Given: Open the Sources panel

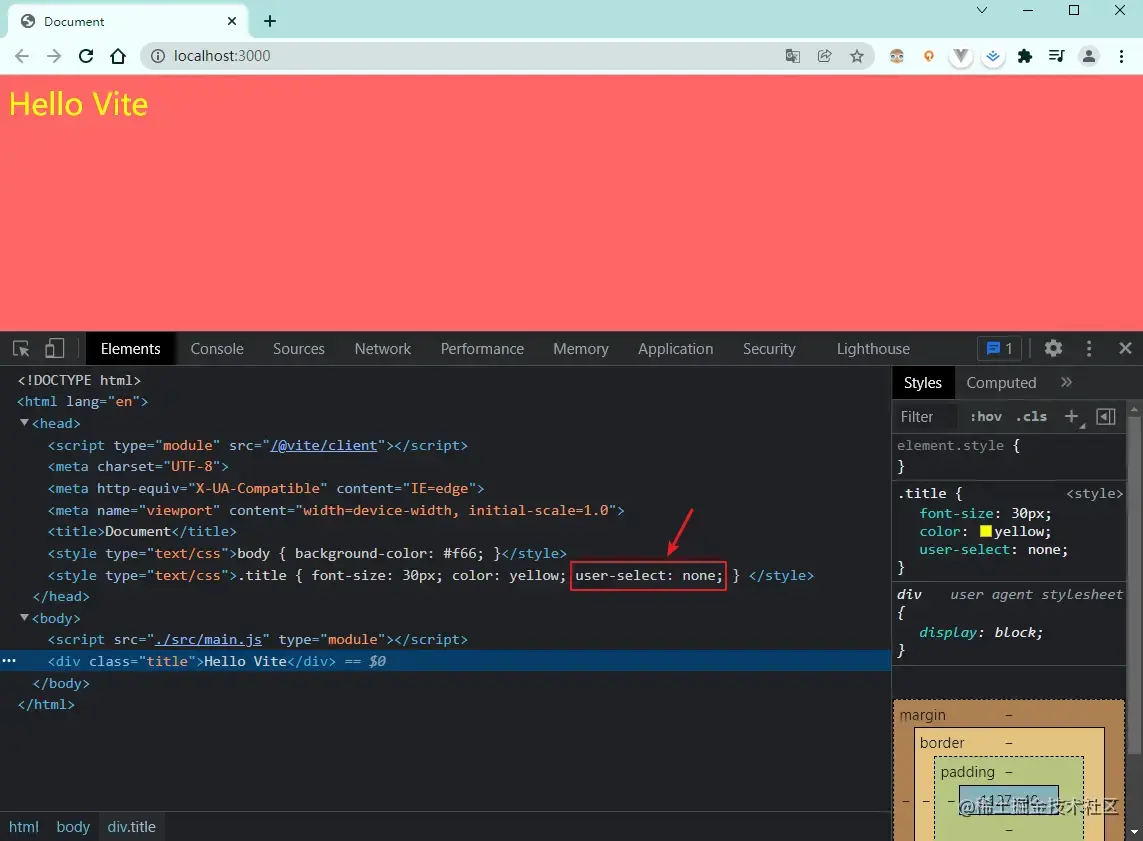Looking at the screenshot, I should pos(299,348).
